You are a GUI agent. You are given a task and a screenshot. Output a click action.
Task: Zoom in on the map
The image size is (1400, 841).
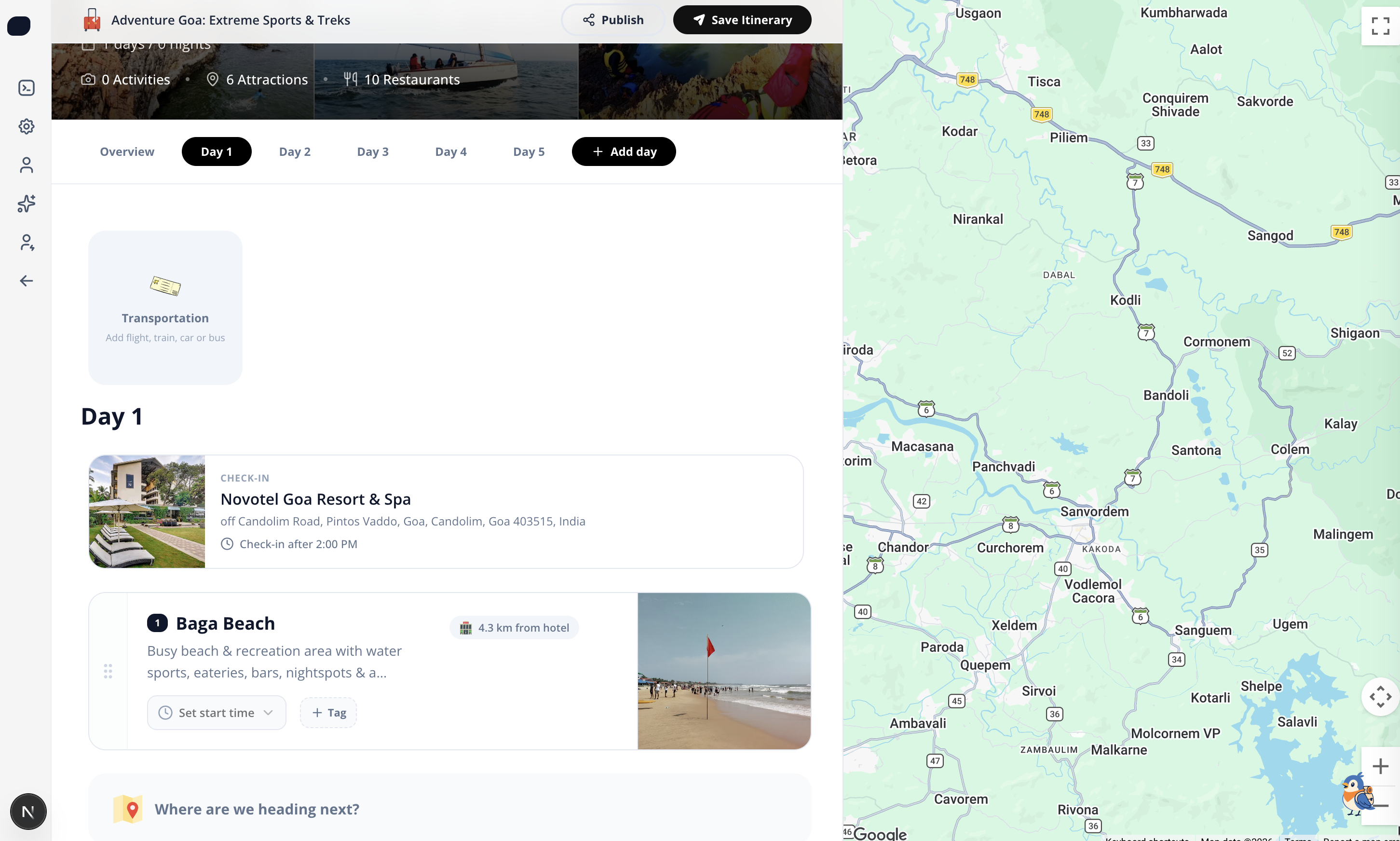pos(1380,766)
